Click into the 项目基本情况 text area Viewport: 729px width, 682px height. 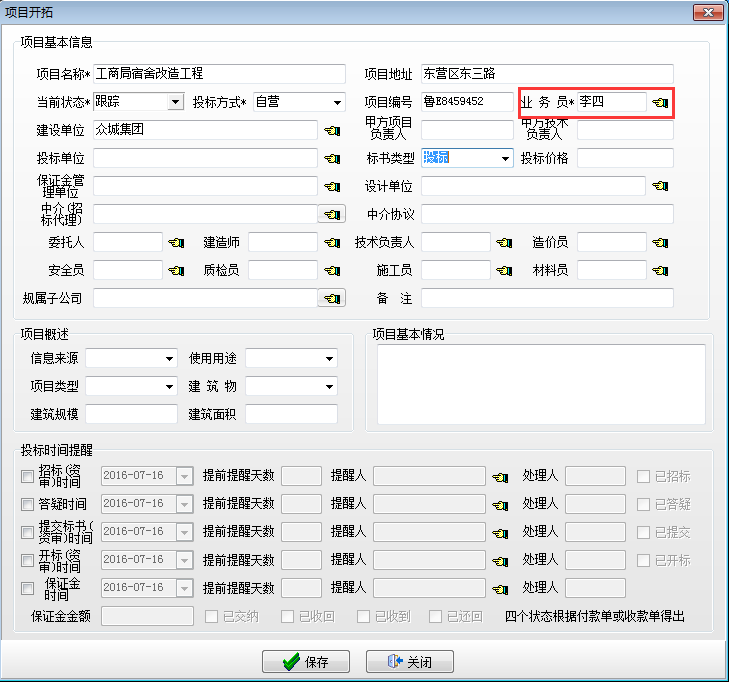(540, 384)
